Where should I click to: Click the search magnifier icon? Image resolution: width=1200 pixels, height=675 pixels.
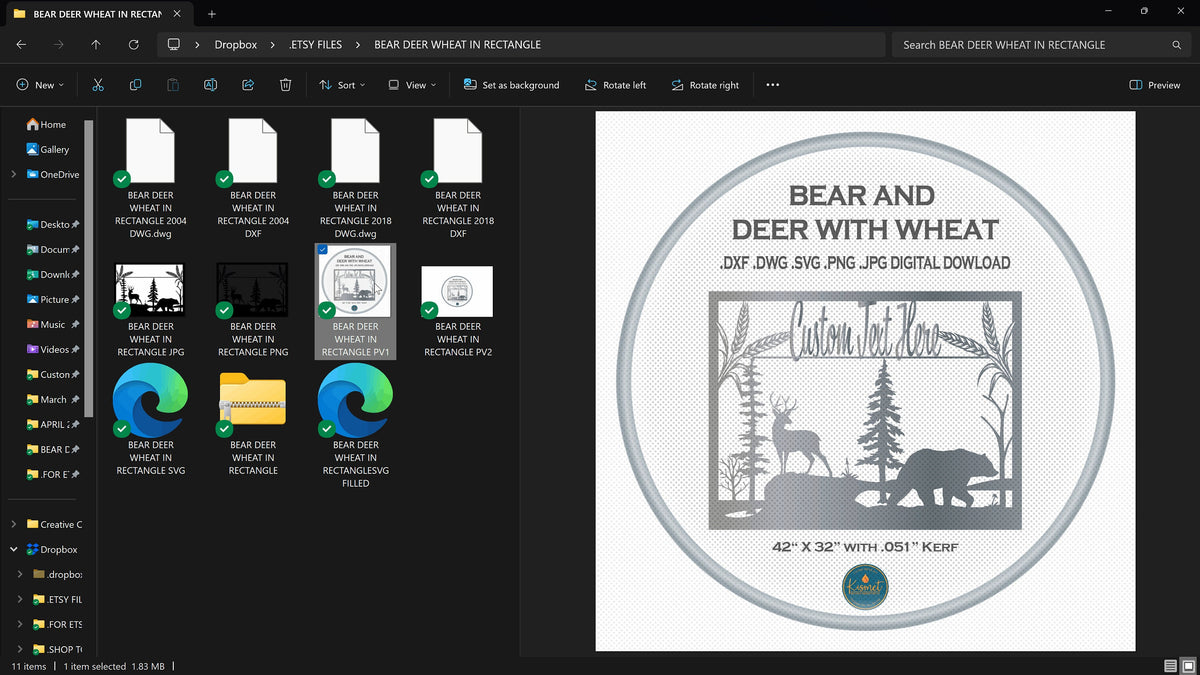click(1177, 45)
